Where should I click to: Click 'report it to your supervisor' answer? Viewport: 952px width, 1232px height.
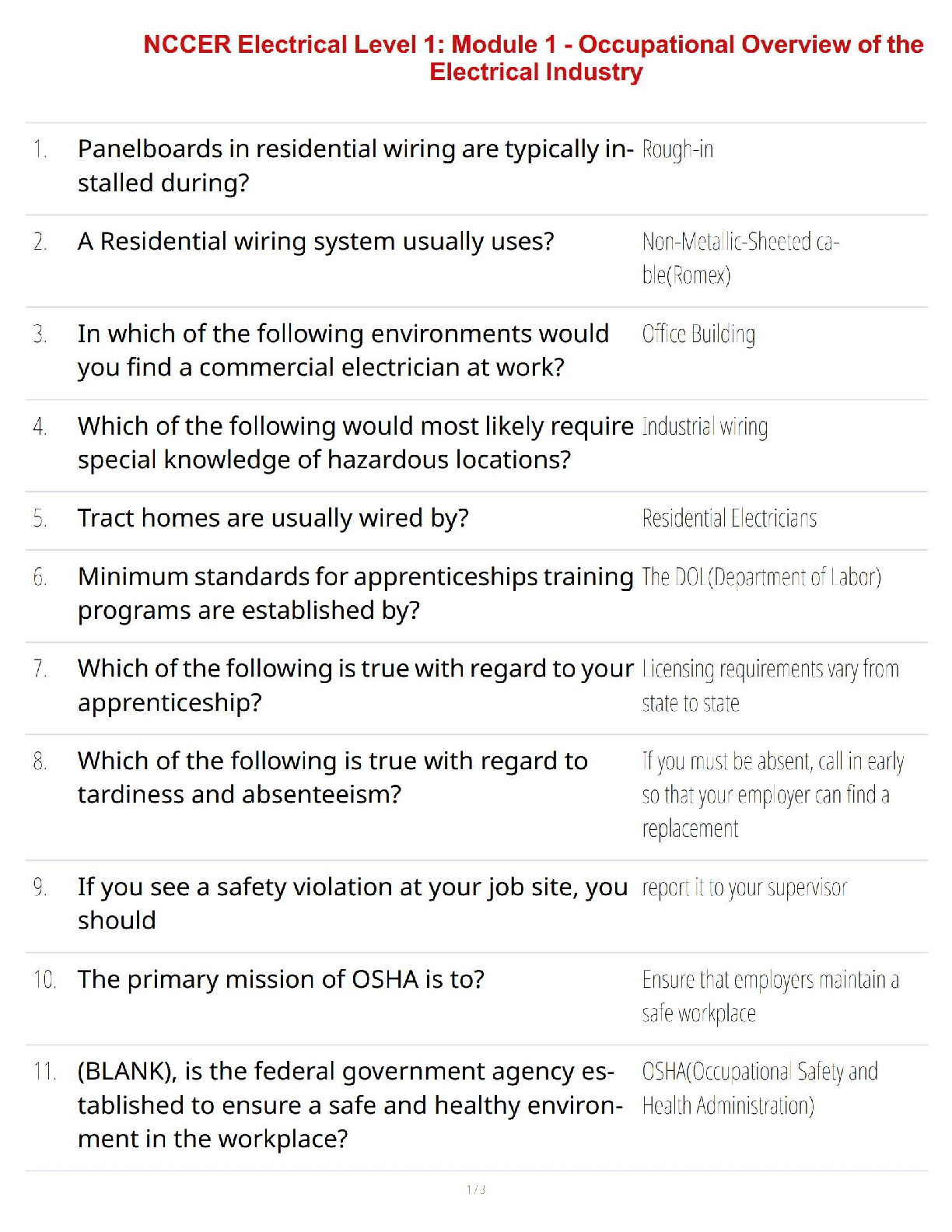pyautogui.click(x=744, y=887)
